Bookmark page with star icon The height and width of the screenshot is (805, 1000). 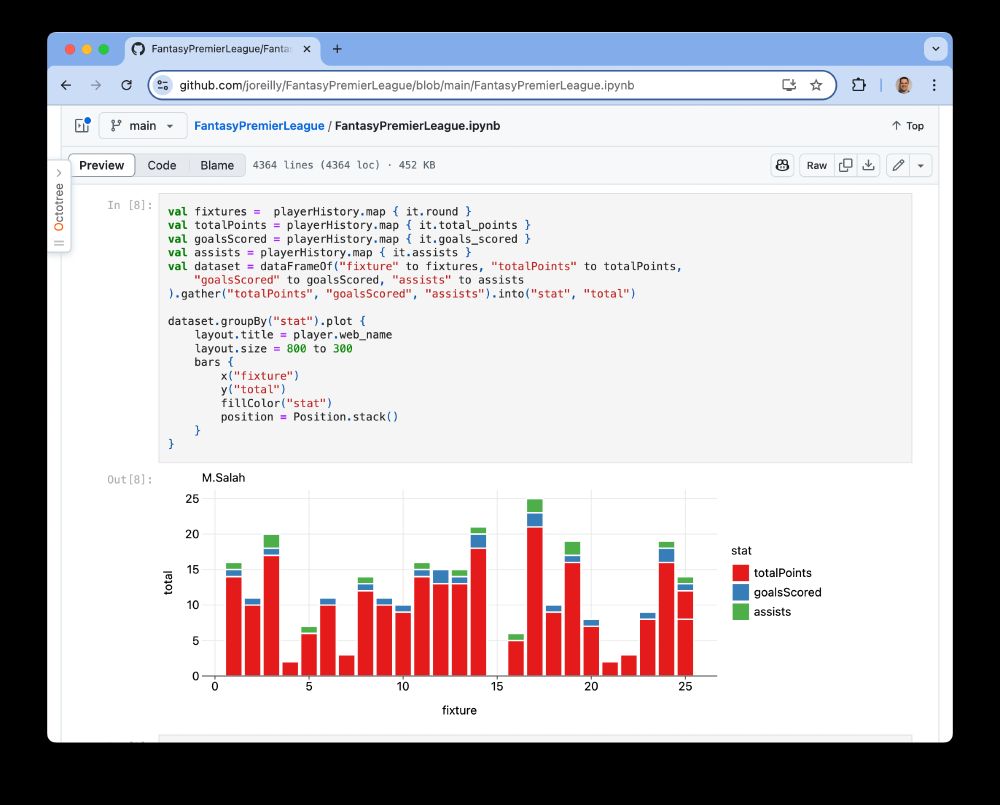[x=816, y=85]
